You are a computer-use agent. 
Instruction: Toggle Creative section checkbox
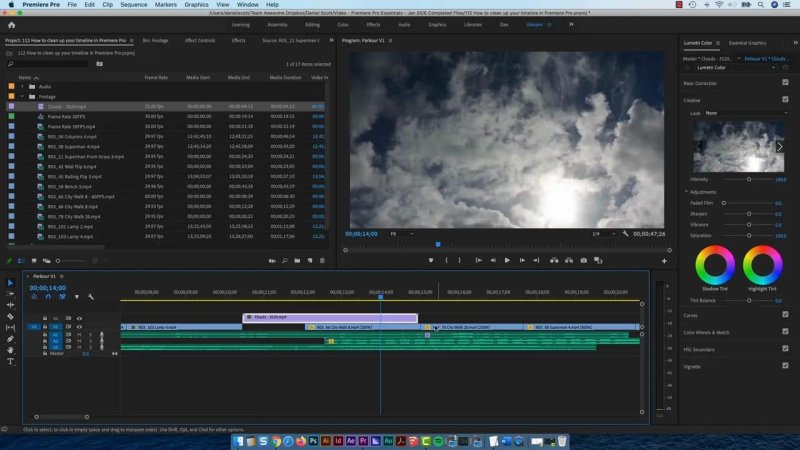click(x=785, y=99)
